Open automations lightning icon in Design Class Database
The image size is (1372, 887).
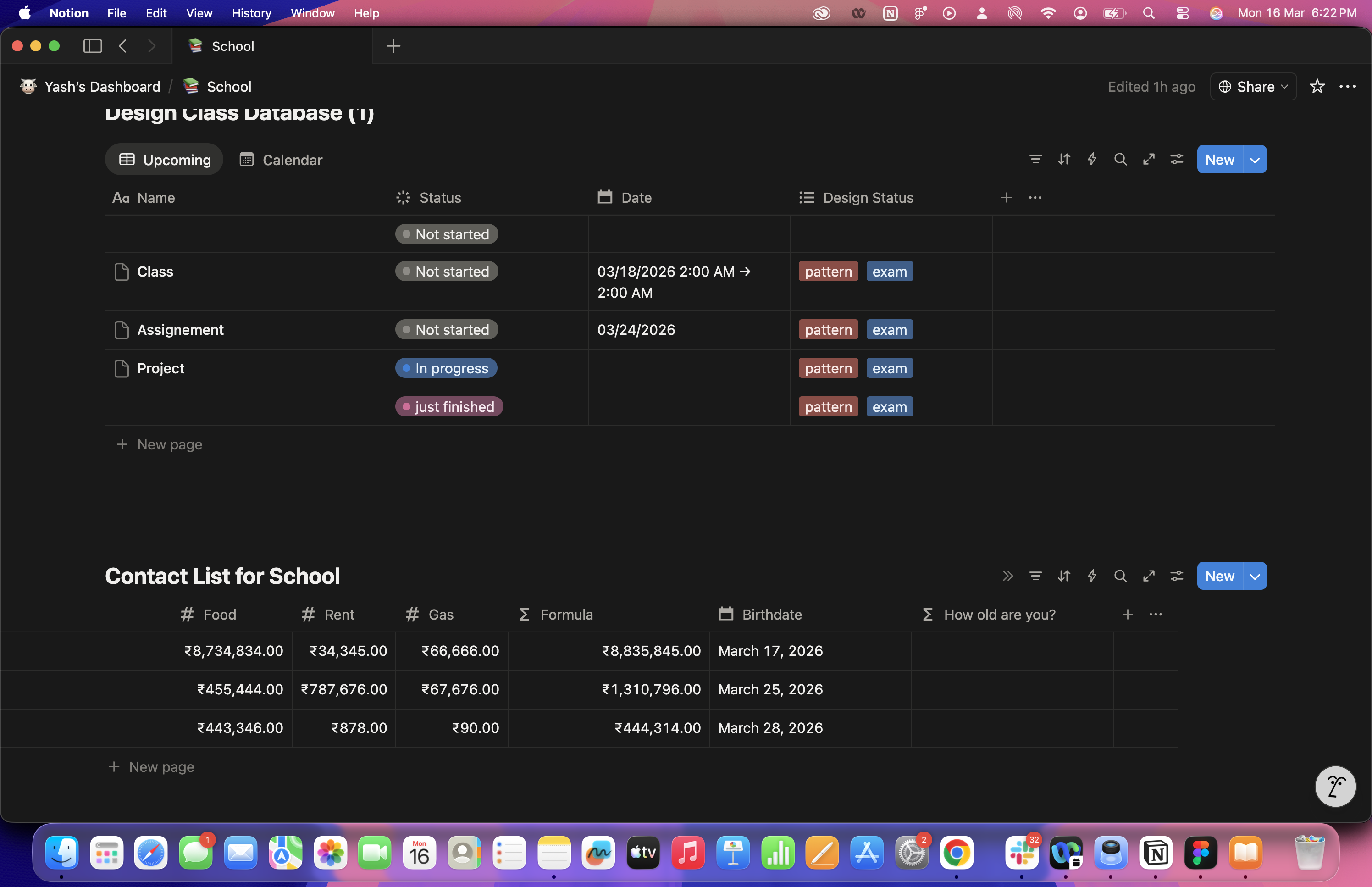coord(1092,160)
